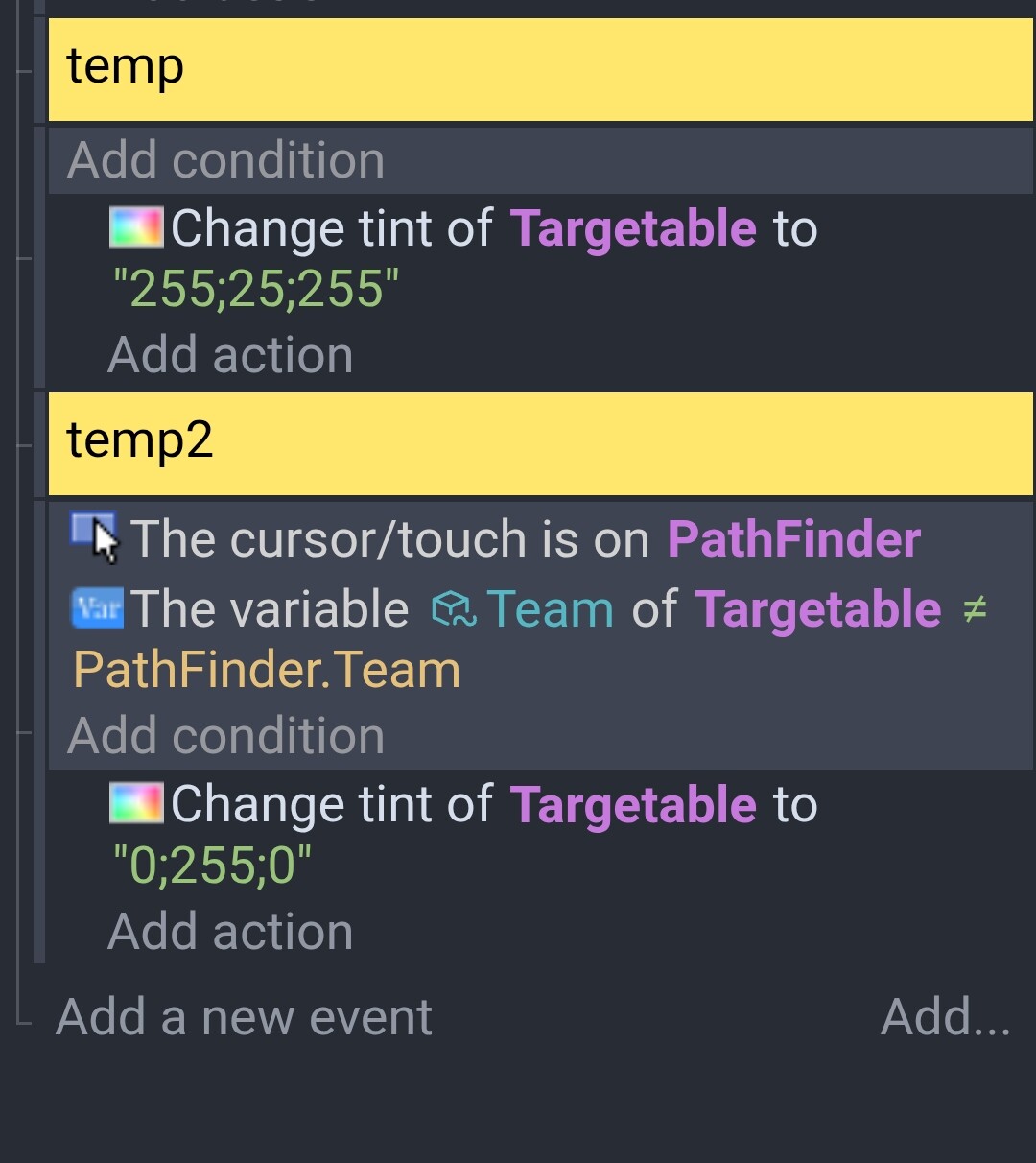Click the cursor/touch condition icon
1036x1163 pixels.
pos(95,537)
